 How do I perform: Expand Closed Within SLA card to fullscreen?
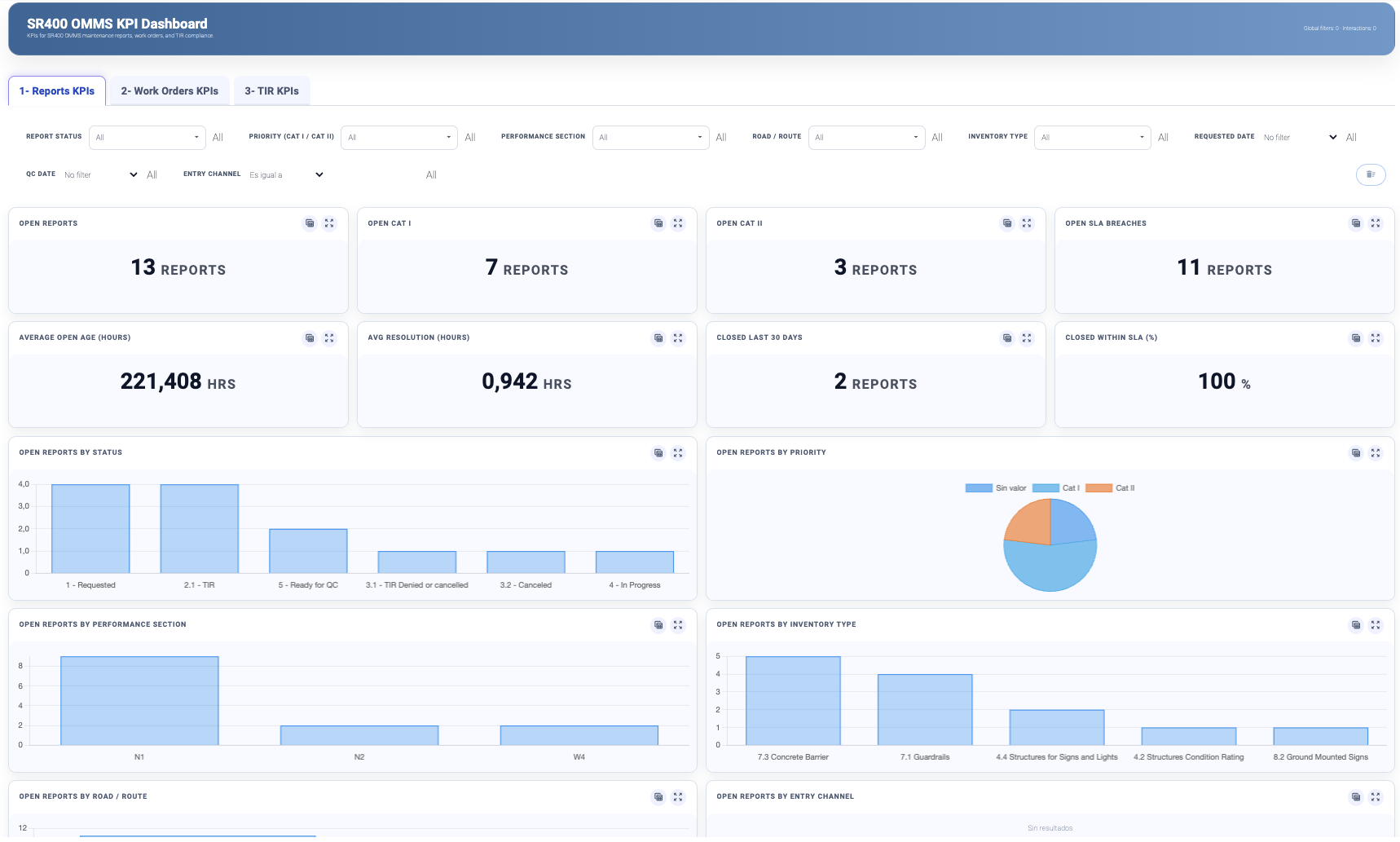pos(1376,338)
